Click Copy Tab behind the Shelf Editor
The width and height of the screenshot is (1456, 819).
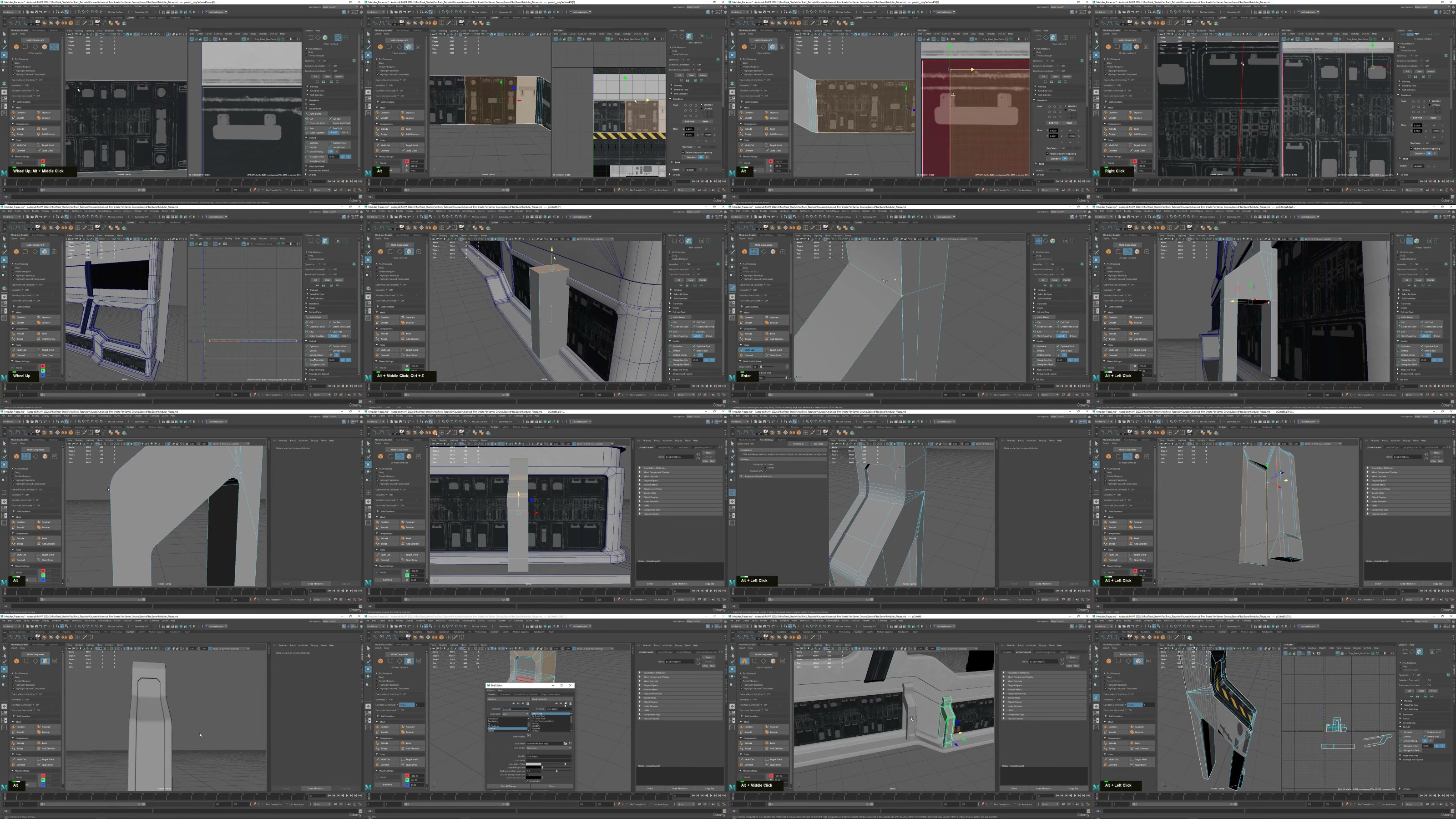pos(710,789)
